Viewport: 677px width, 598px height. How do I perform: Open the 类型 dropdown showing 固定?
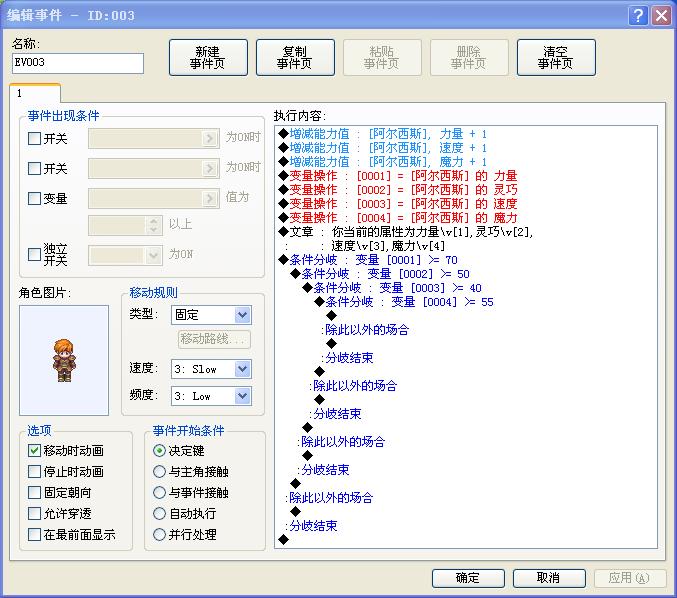211,315
